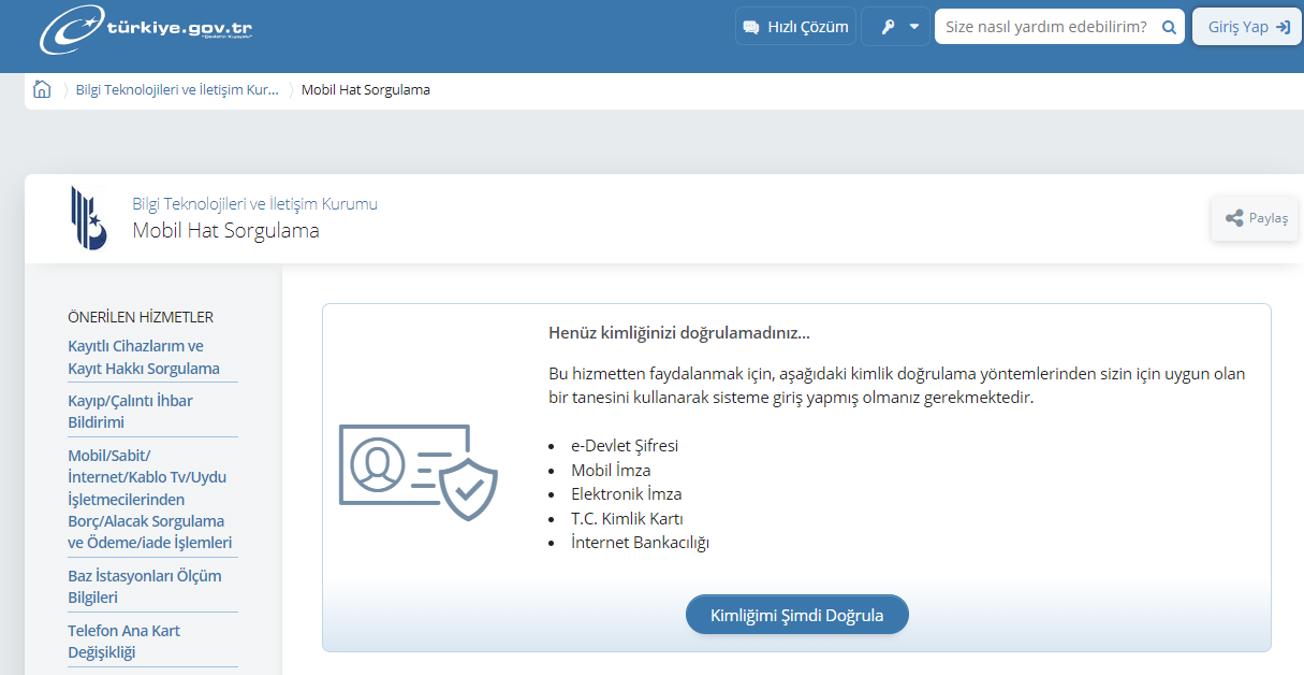Click the Paylaş share button
1304x675 pixels.
pyautogui.click(x=1256, y=218)
